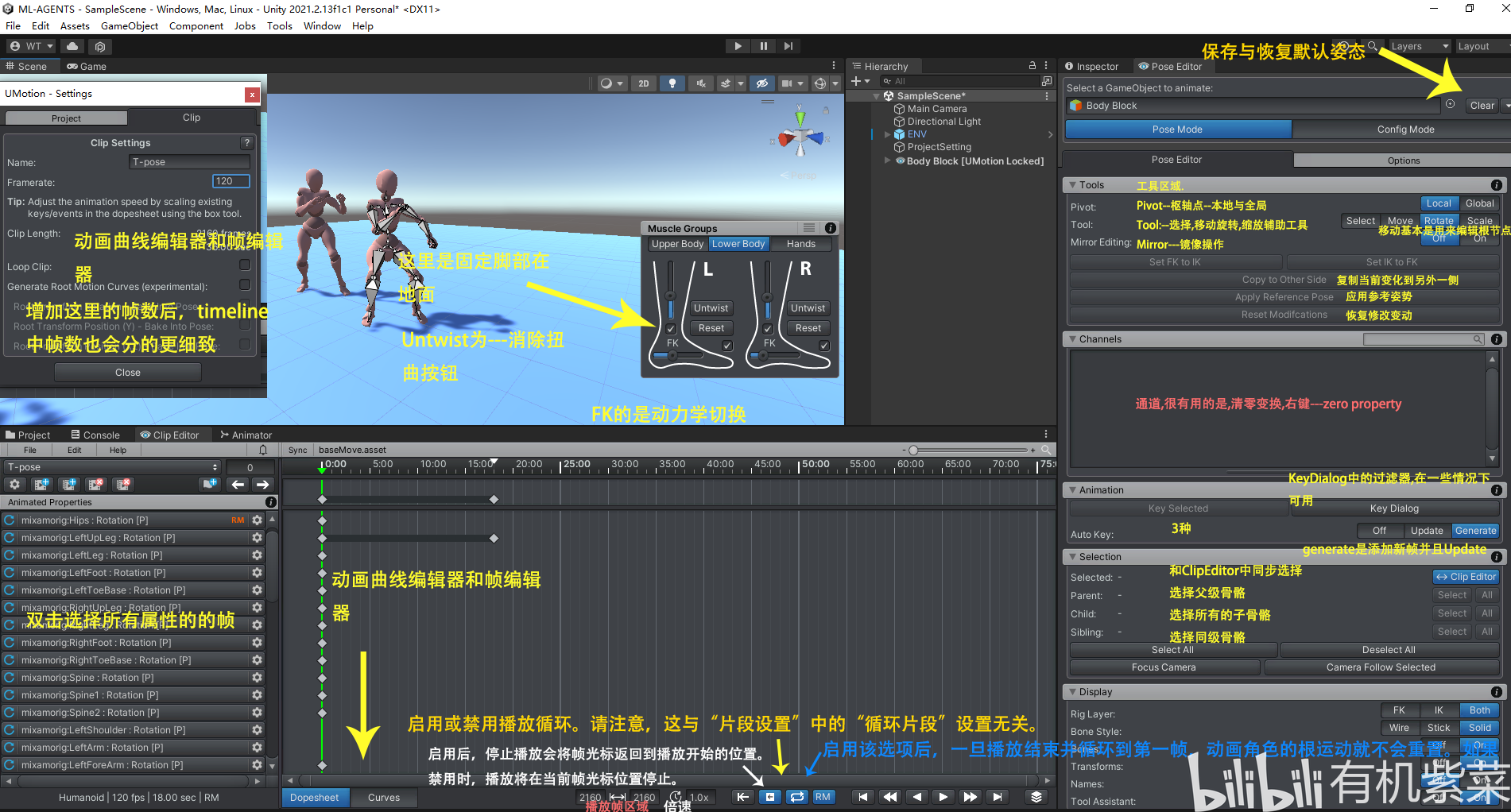Open WT account dropdown
The width and height of the screenshot is (1511, 812).
tap(31, 46)
